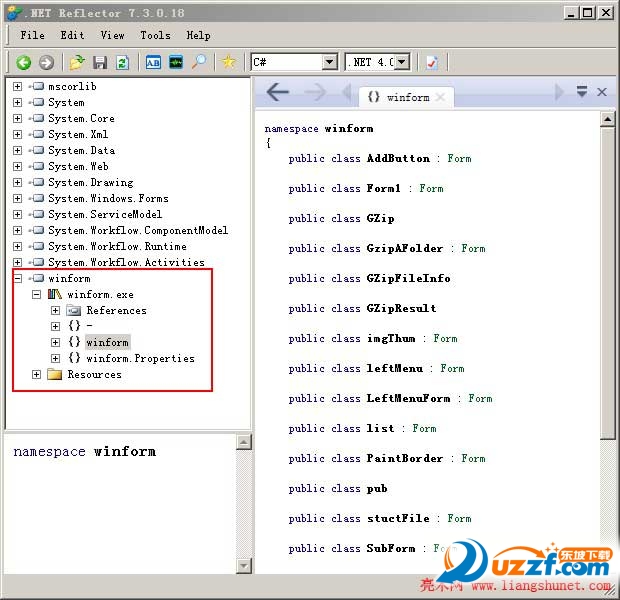Expand the mscorlib node
The width and height of the screenshot is (620, 600).
pos(17,86)
